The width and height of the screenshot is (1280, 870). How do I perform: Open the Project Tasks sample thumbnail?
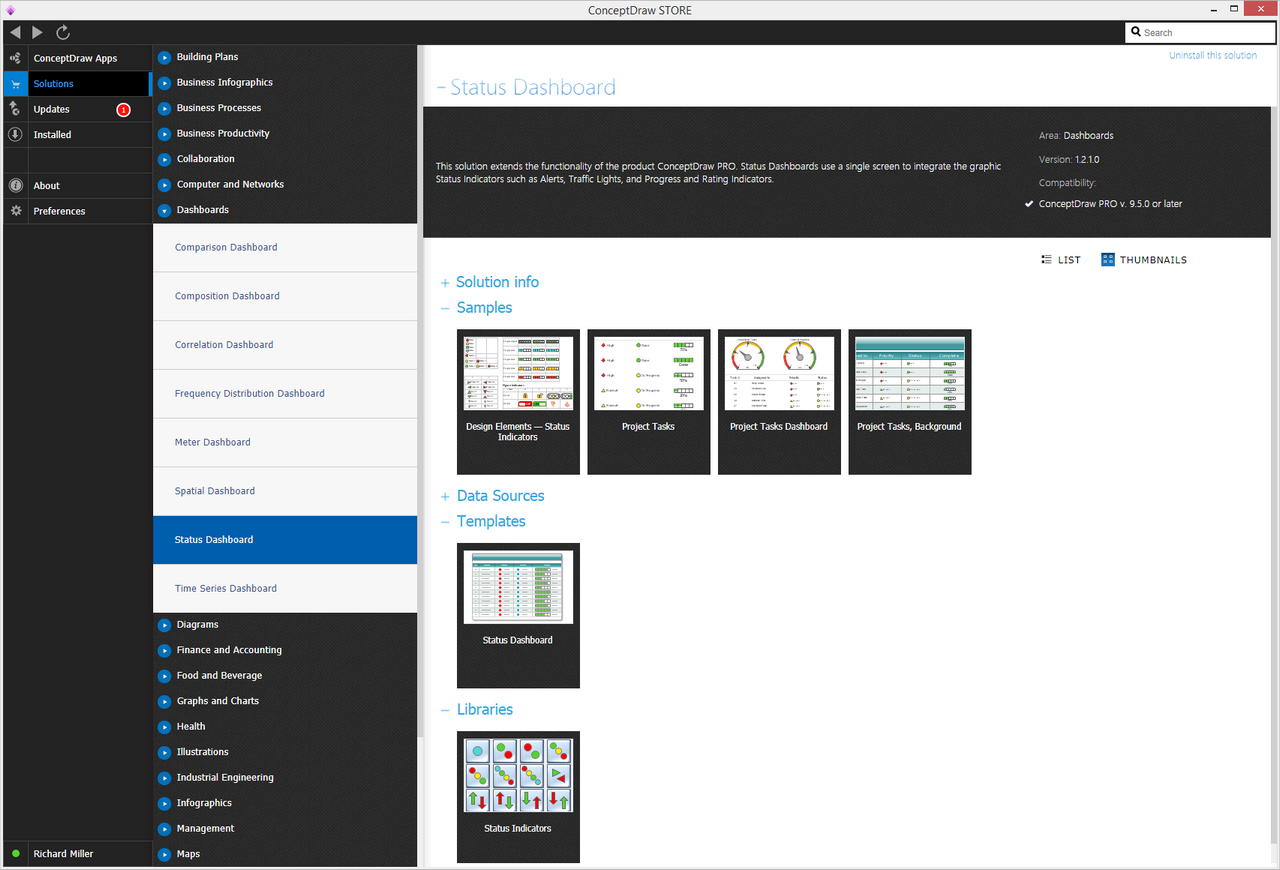(x=649, y=402)
